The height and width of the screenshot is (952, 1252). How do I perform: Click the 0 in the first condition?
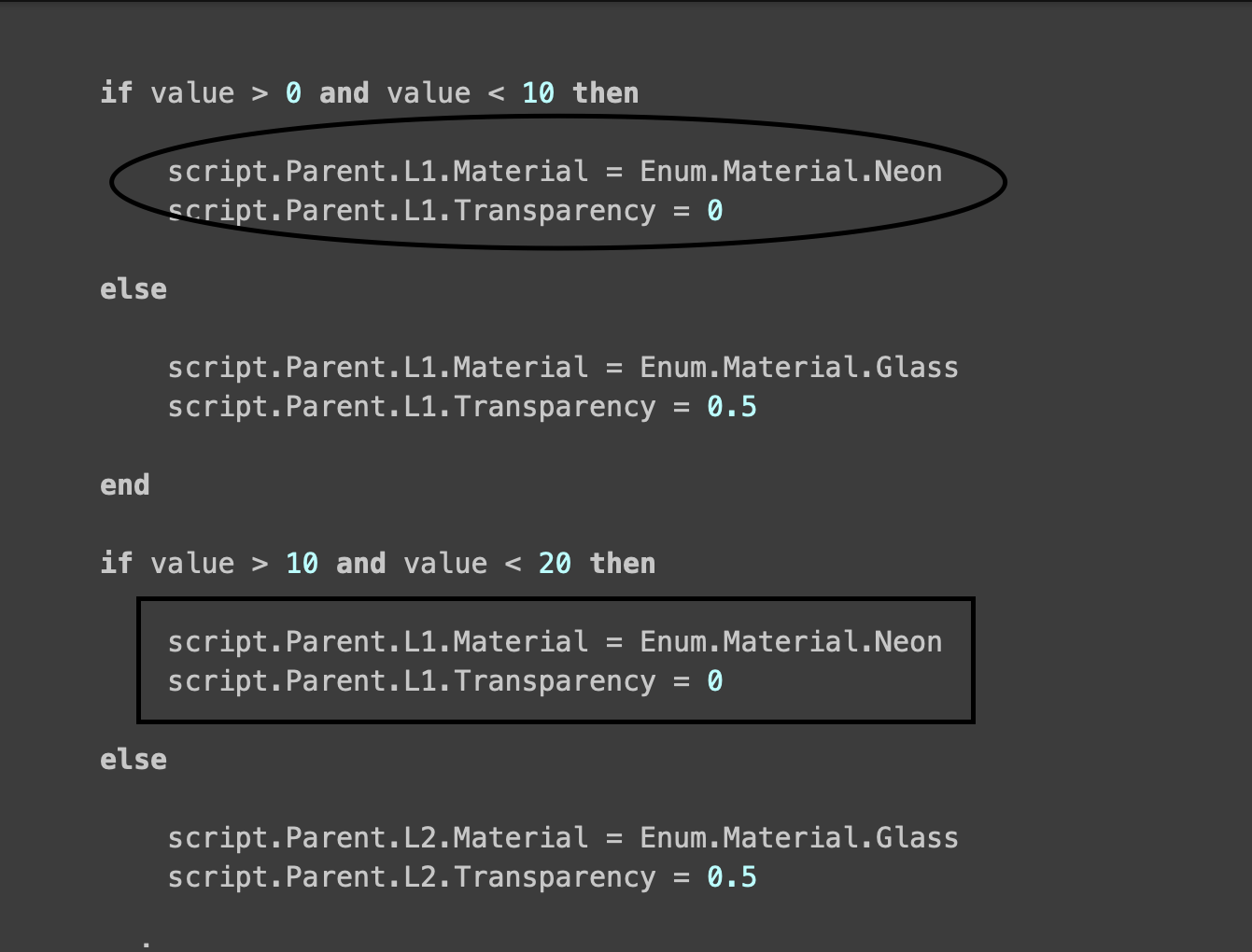tap(293, 92)
